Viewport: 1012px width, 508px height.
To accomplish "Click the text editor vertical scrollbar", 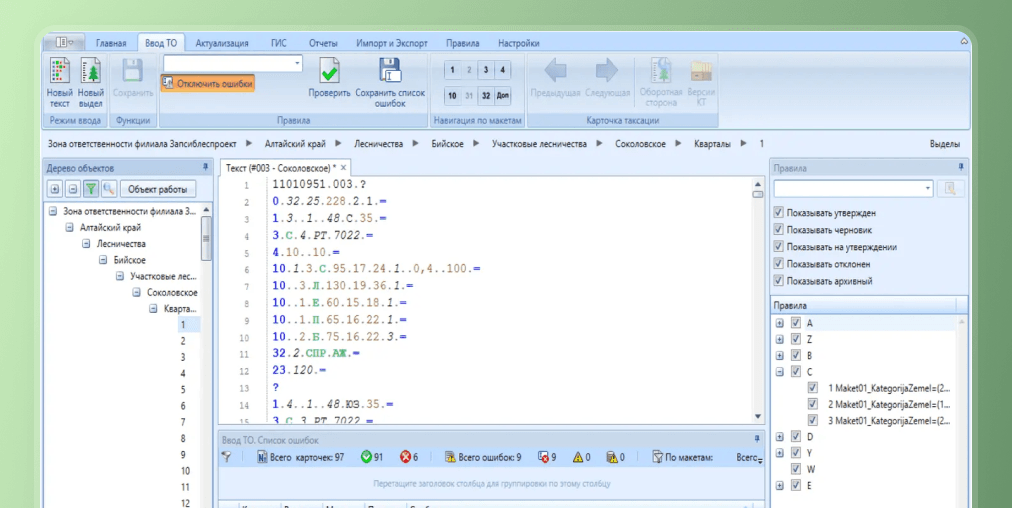I will click(757, 300).
